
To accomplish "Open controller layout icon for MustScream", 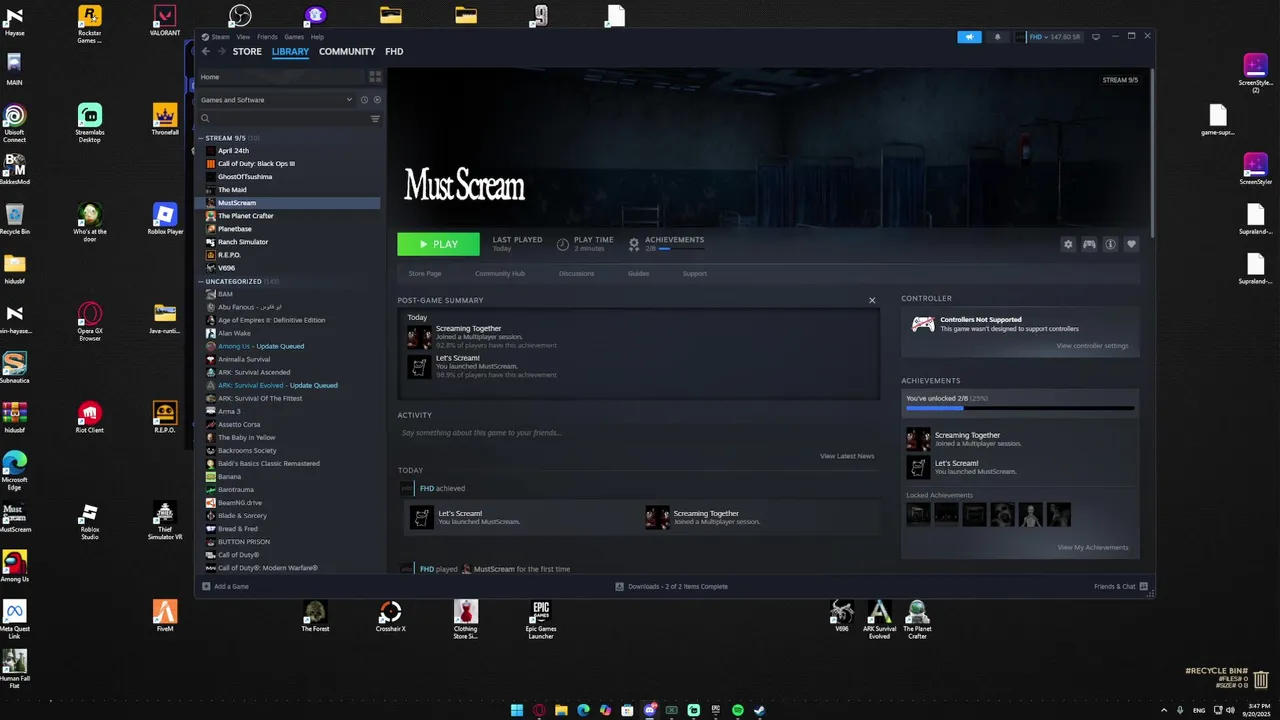I will (1089, 244).
